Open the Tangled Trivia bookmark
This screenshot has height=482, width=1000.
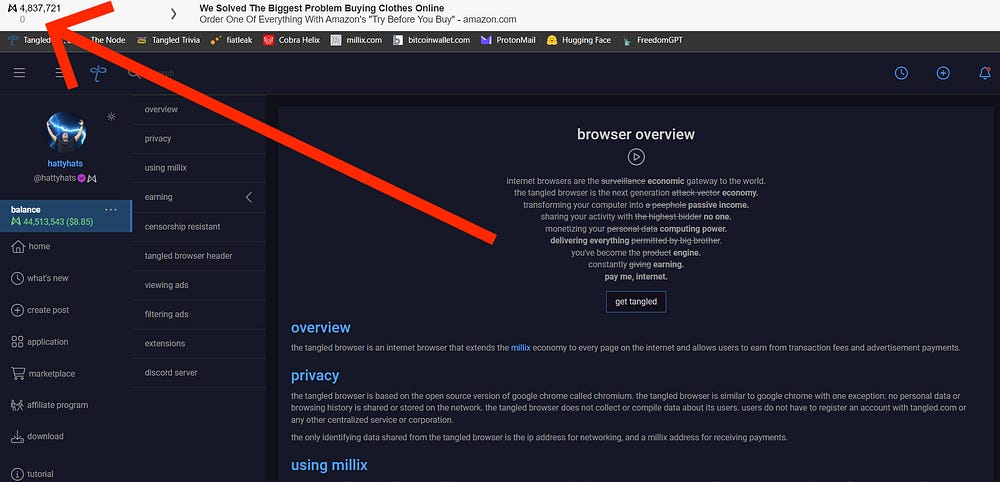[x=168, y=40]
